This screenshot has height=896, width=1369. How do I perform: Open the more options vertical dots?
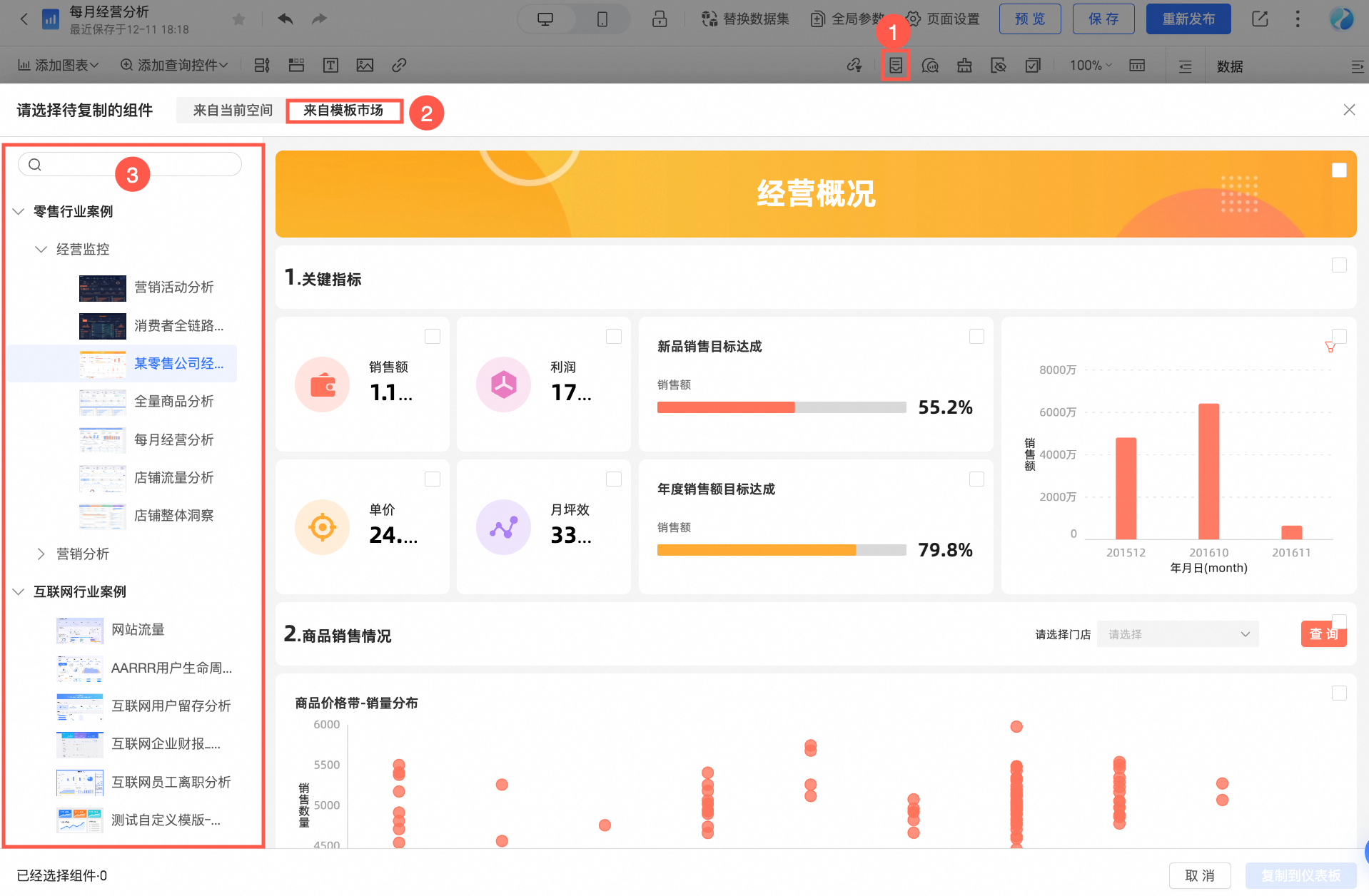coord(1298,19)
